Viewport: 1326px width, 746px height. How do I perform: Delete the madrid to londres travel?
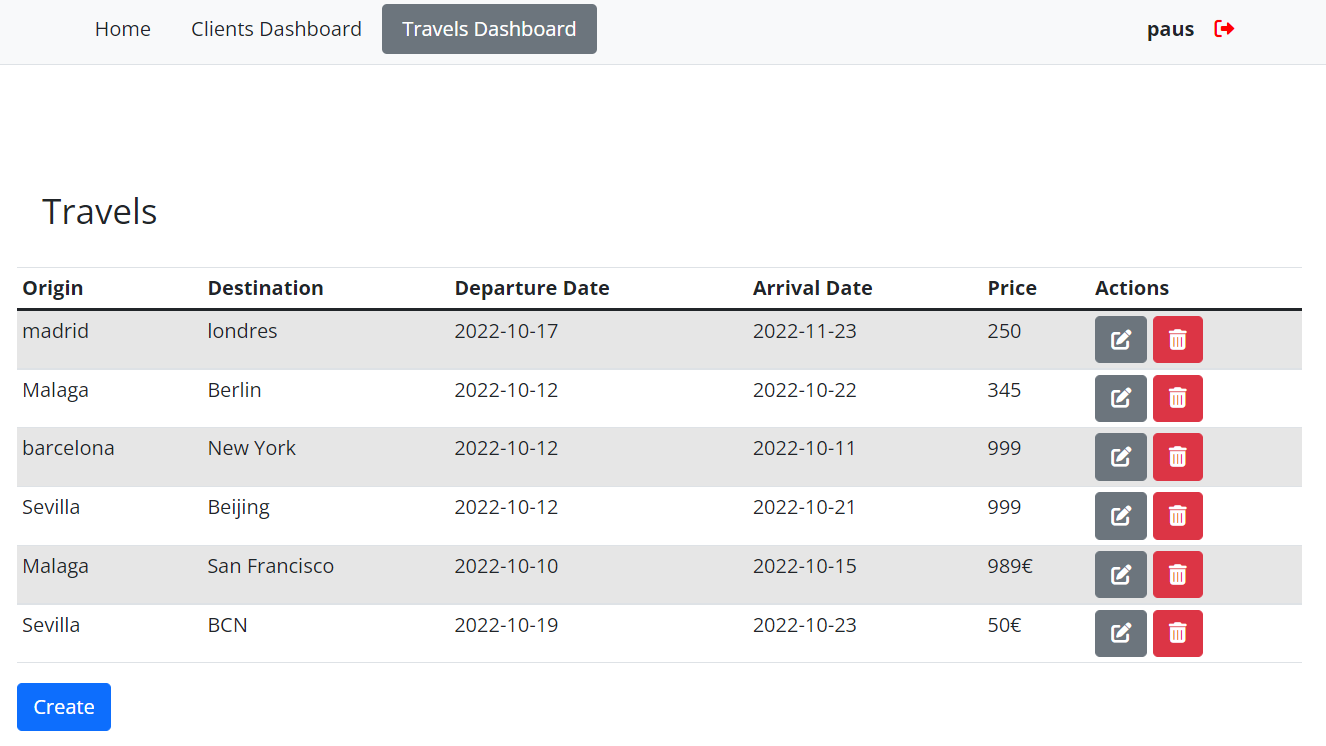(x=1177, y=340)
